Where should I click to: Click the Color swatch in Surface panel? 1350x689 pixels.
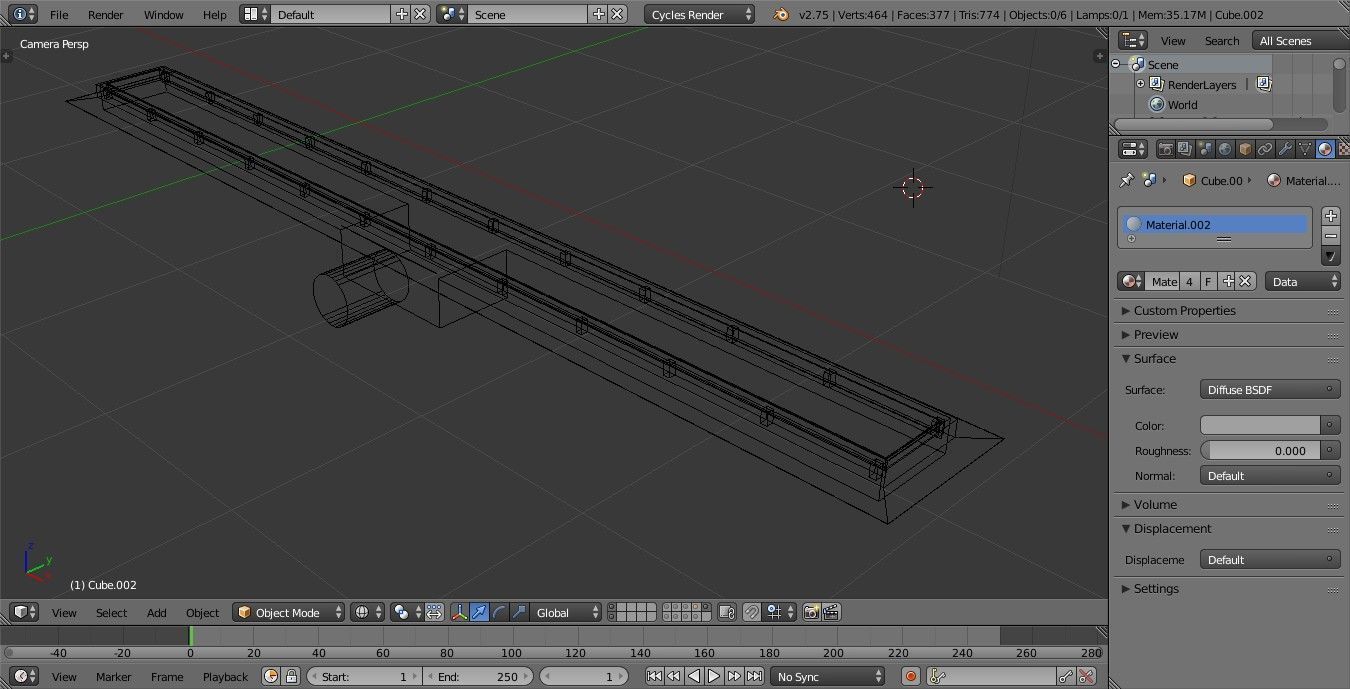1260,425
